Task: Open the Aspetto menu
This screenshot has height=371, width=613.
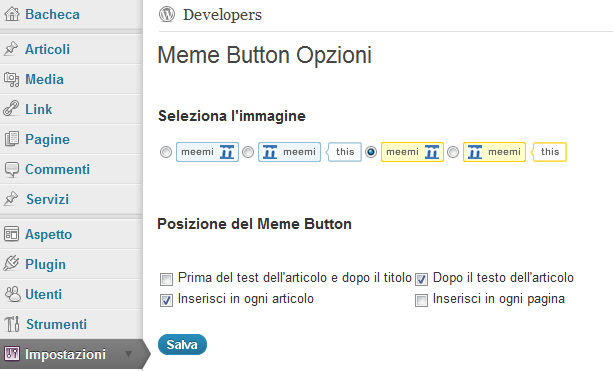Action: pos(48,234)
